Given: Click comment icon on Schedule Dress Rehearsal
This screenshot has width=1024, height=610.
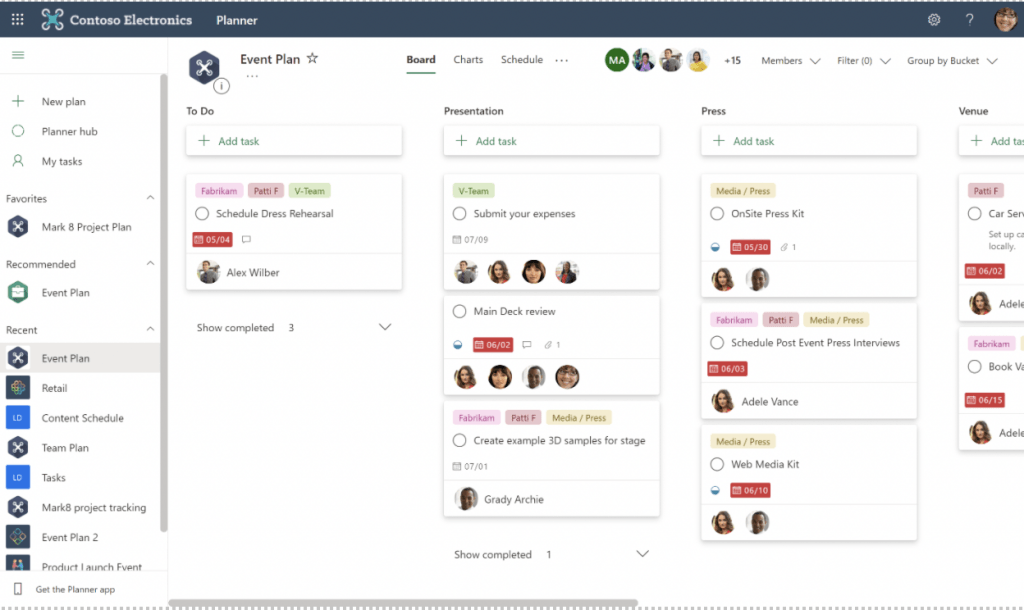Looking at the screenshot, I should pyautogui.click(x=246, y=240).
